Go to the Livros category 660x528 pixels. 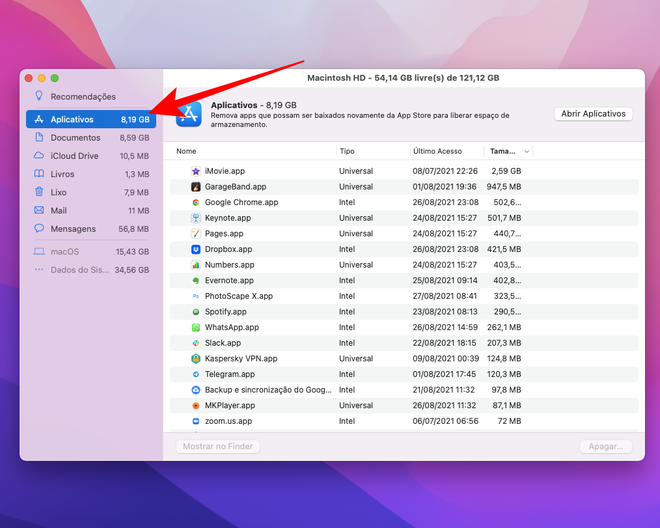pos(91,173)
